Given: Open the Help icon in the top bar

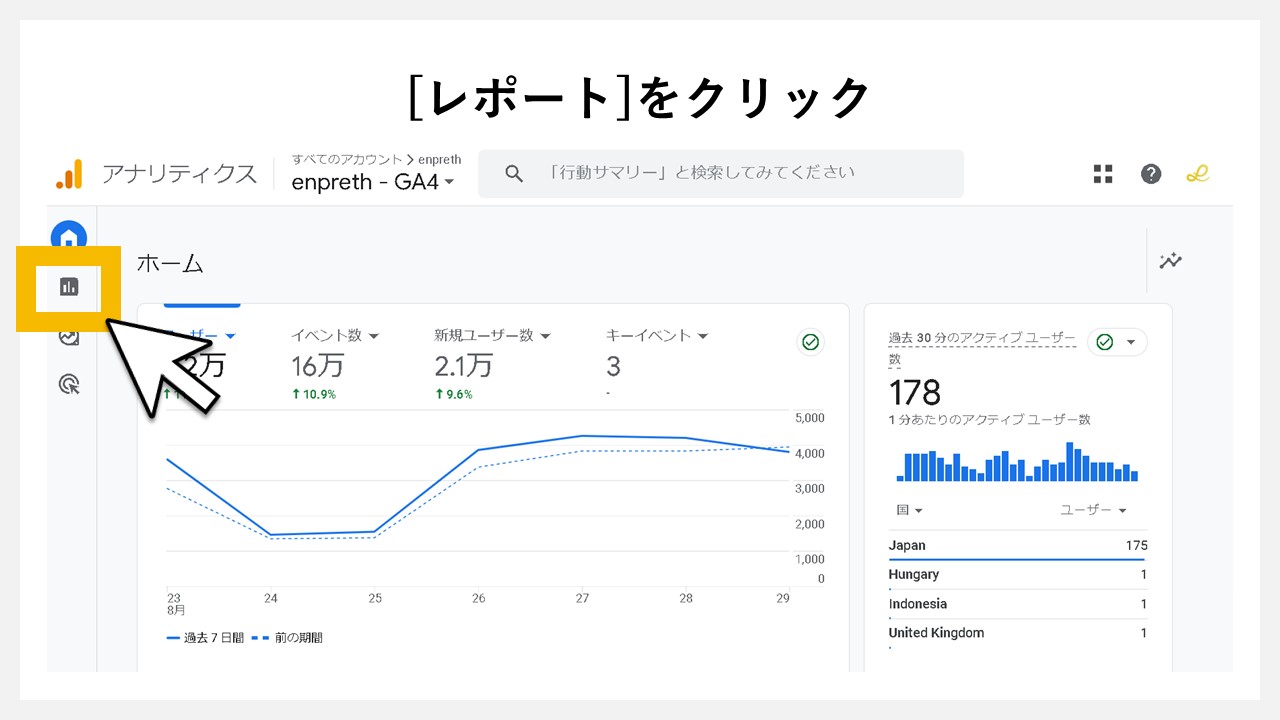Looking at the screenshot, I should [x=1151, y=173].
